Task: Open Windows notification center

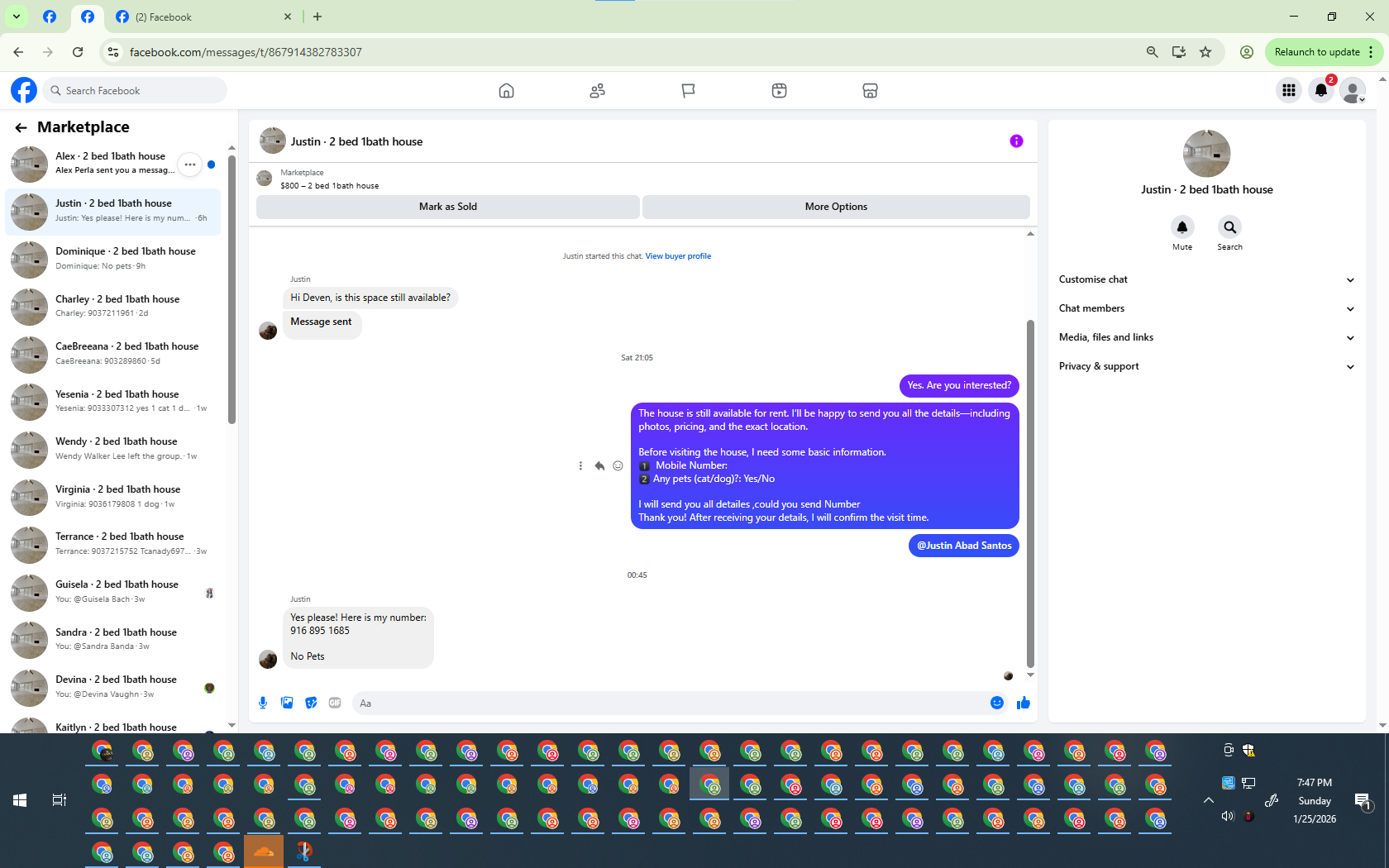Action: click(1363, 800)
